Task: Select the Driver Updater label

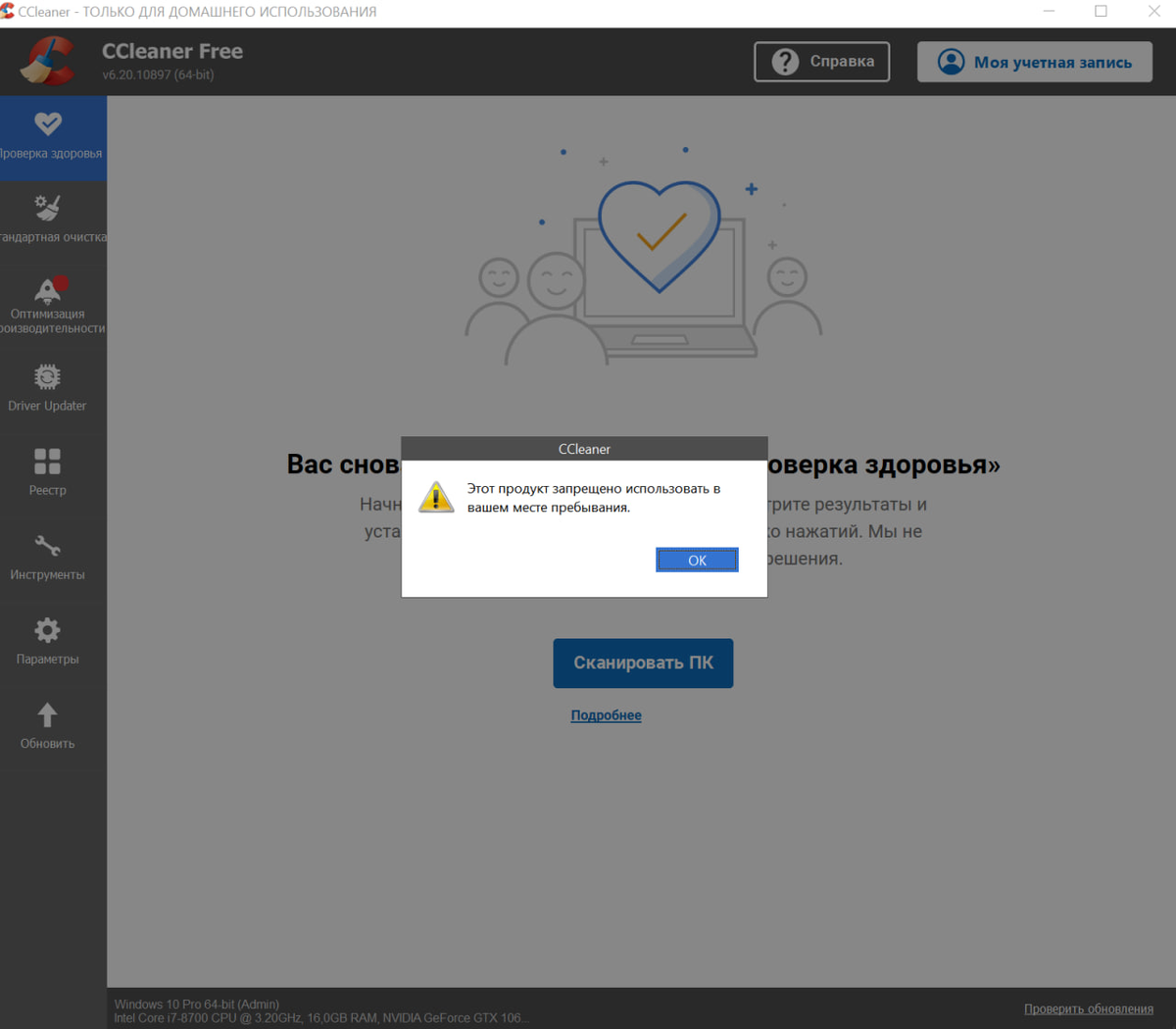Action: 47,406
